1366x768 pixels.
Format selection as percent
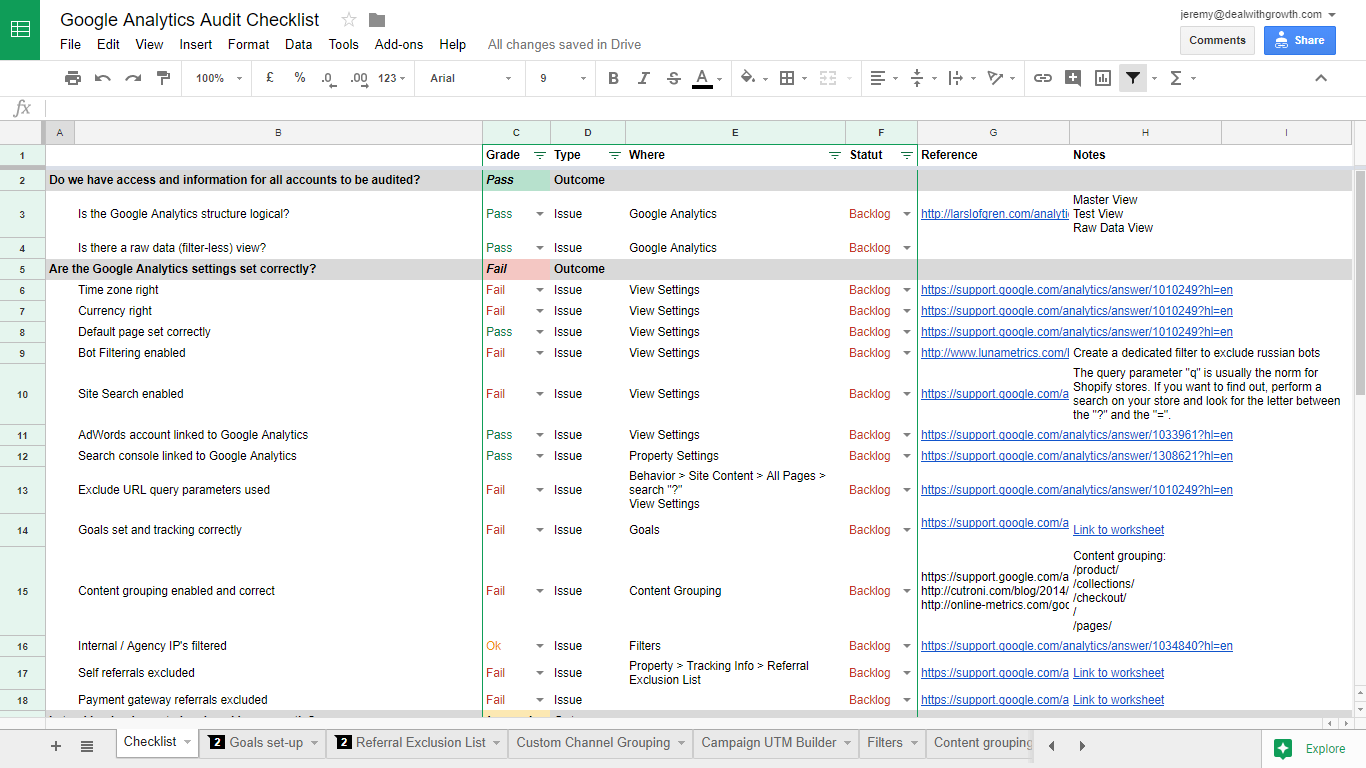pos(300,78)
